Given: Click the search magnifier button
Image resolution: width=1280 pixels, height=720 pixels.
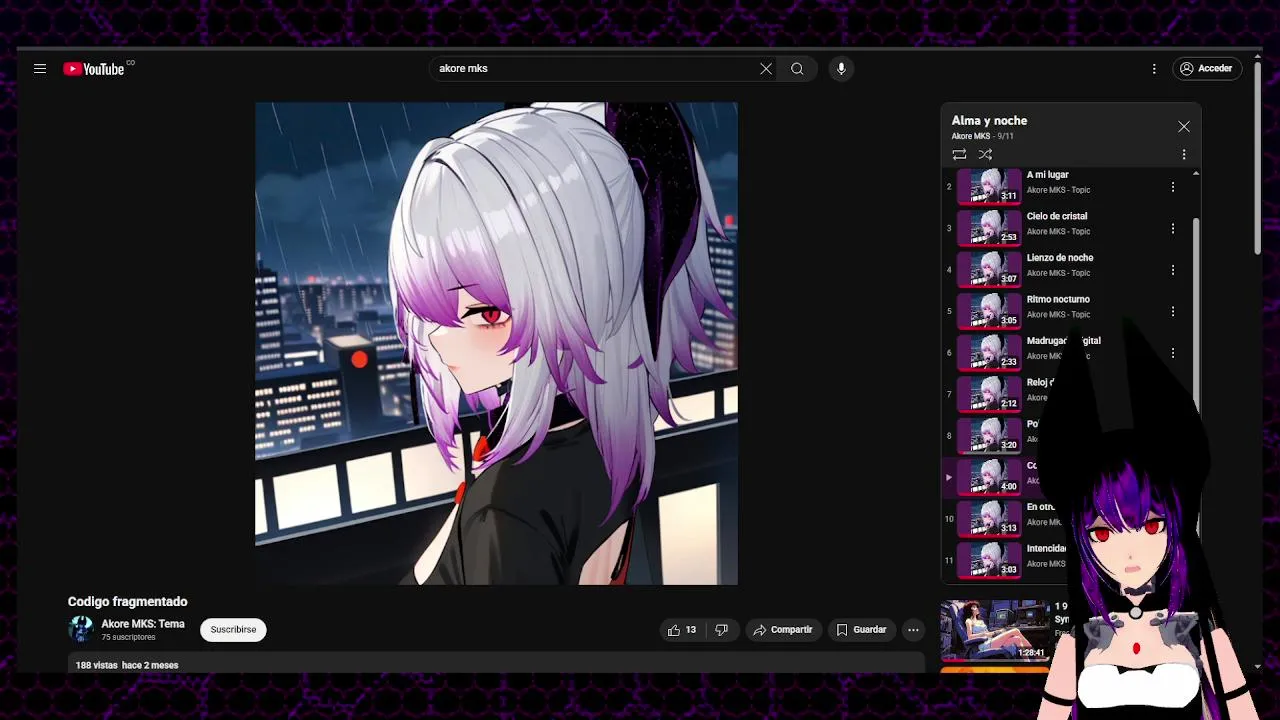Looking at the screenshot, I should pos(797,69).
